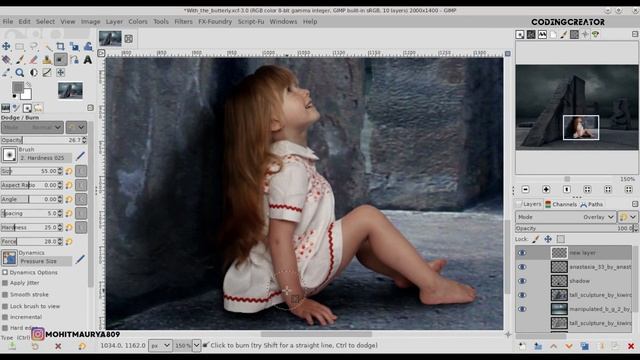Click the background white color swatch
The width and height of the screenshot is (640, 360).
coord(26,94)
